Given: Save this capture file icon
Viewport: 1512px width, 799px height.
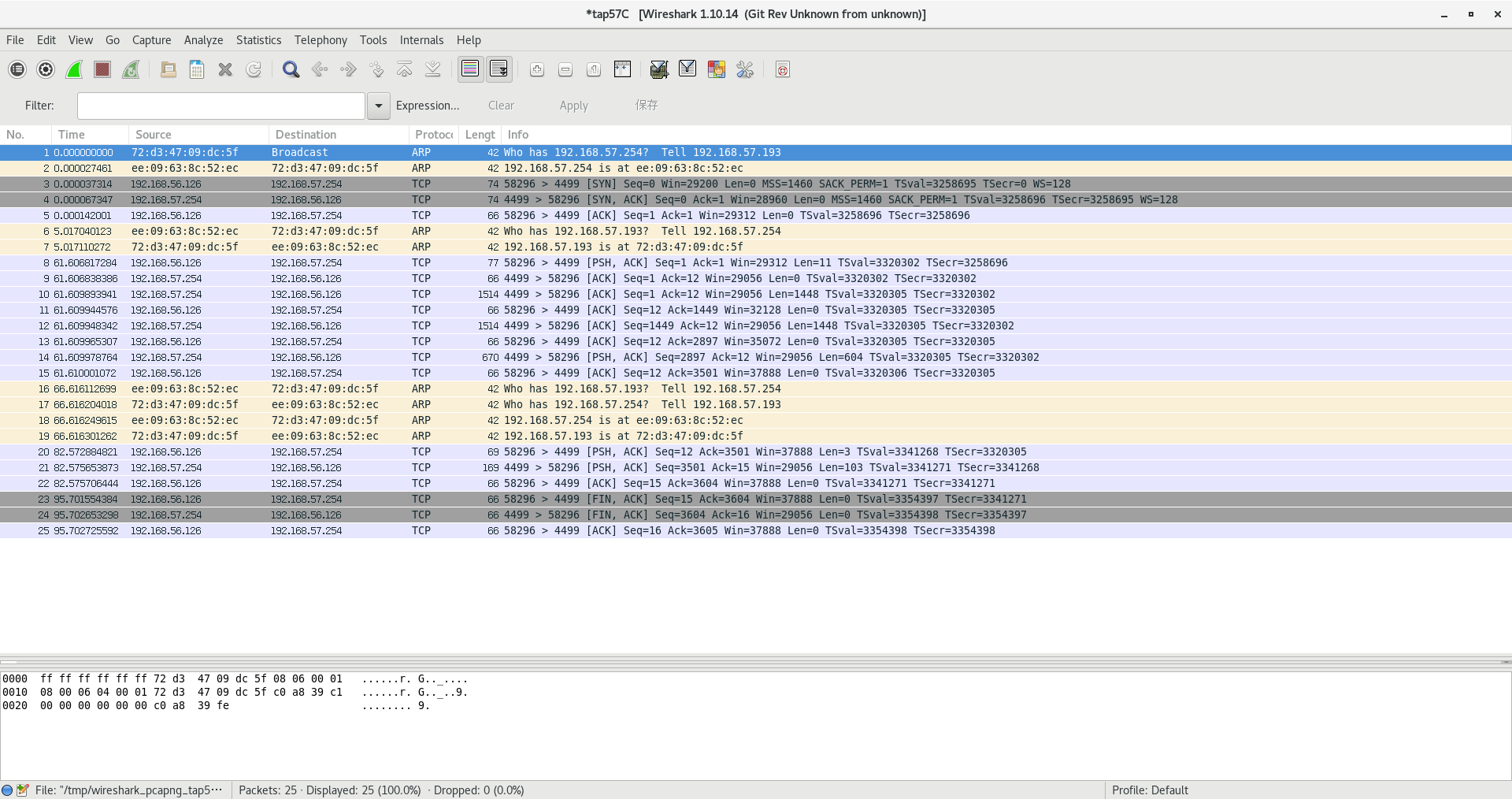Looking at the screenshot, I should (197, 69).
